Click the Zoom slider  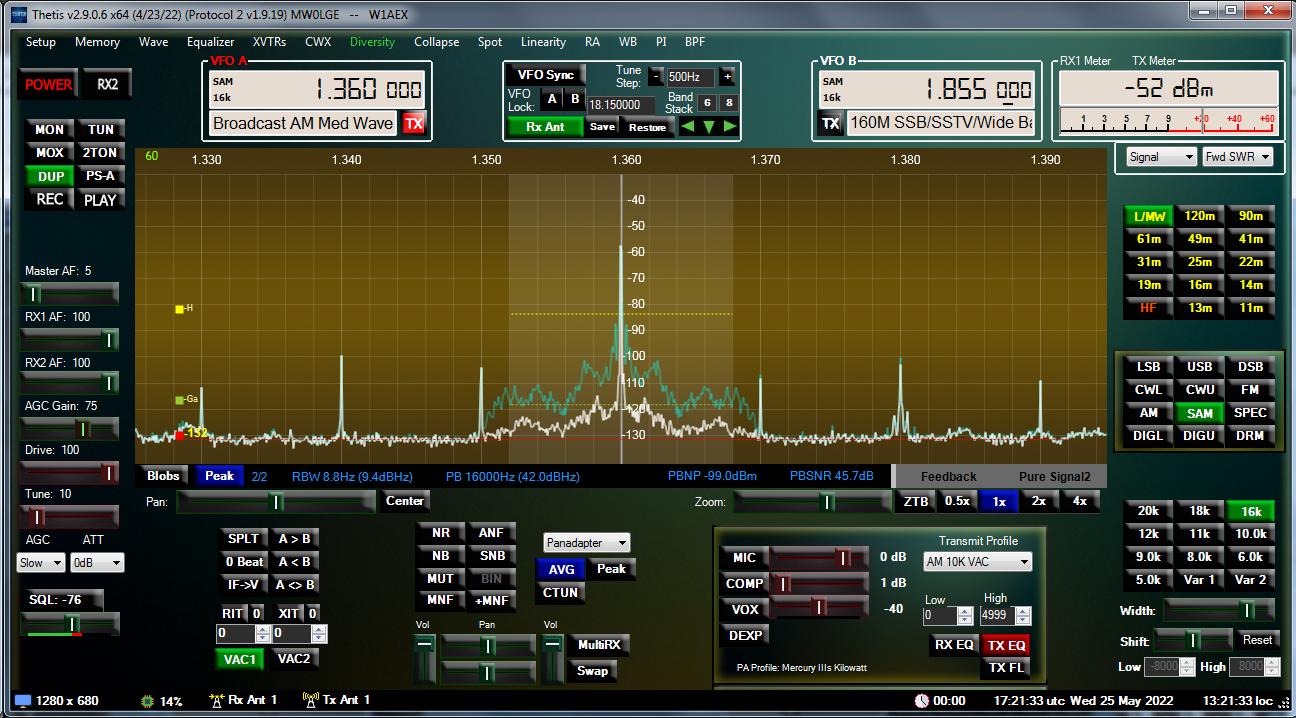click(811, 502)
